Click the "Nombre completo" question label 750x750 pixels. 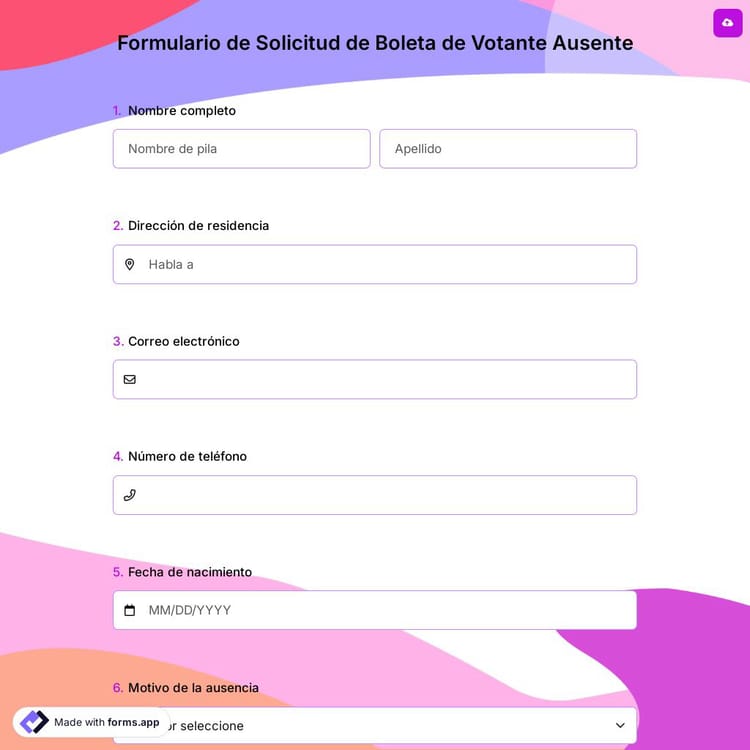(181, 111)
